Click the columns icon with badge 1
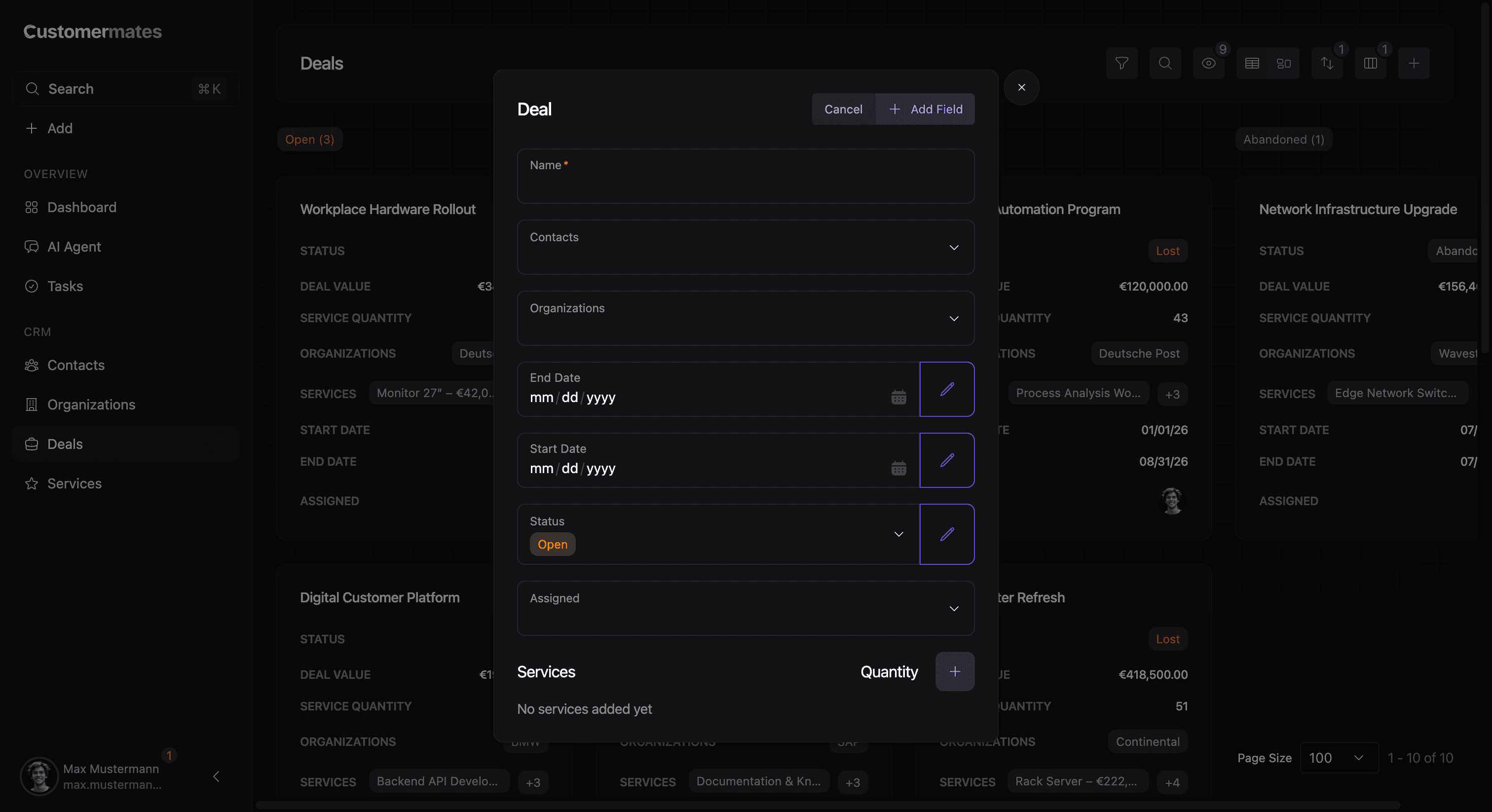Viewport: 1492px width, 812px height. pyautogui.click(x=1370, y=64)
